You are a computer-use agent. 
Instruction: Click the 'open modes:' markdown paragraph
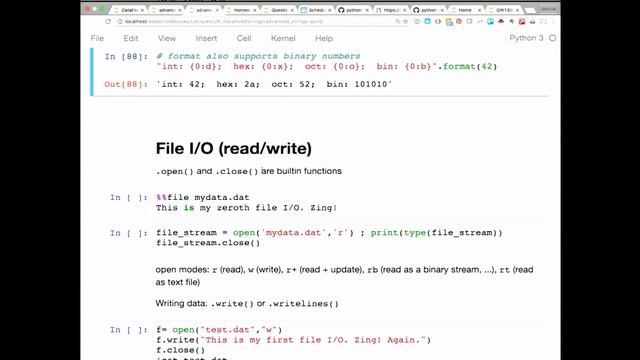[344, 276]
